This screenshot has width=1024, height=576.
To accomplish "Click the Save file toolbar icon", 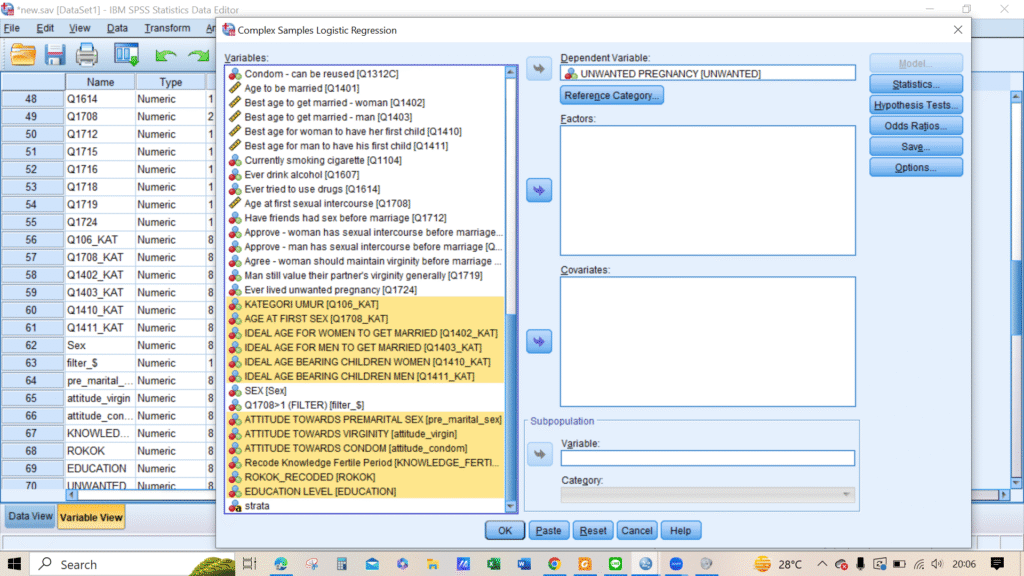I will 55,54.
